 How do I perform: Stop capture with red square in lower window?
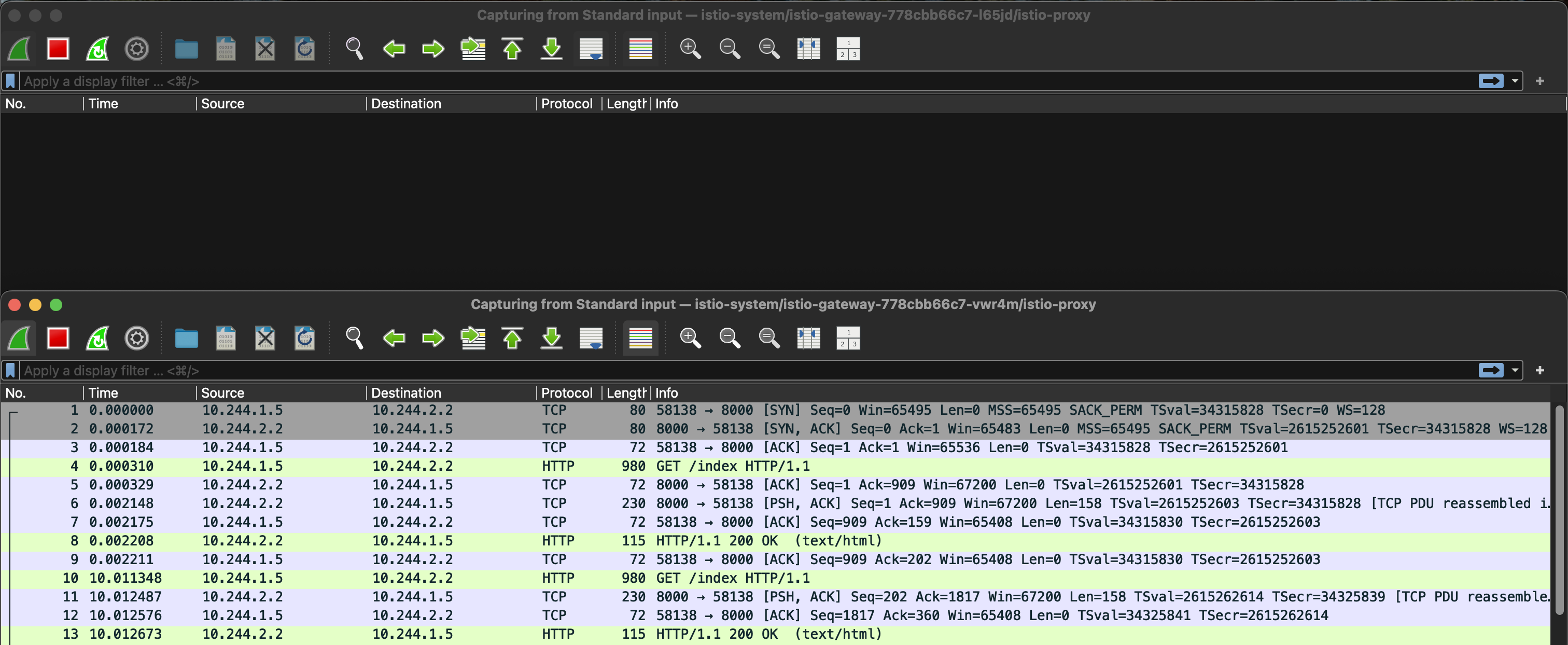[58, 339]
